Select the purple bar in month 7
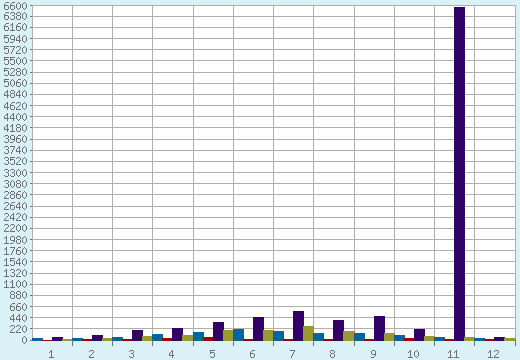This screenshot has width=520, height=360. 298,326
